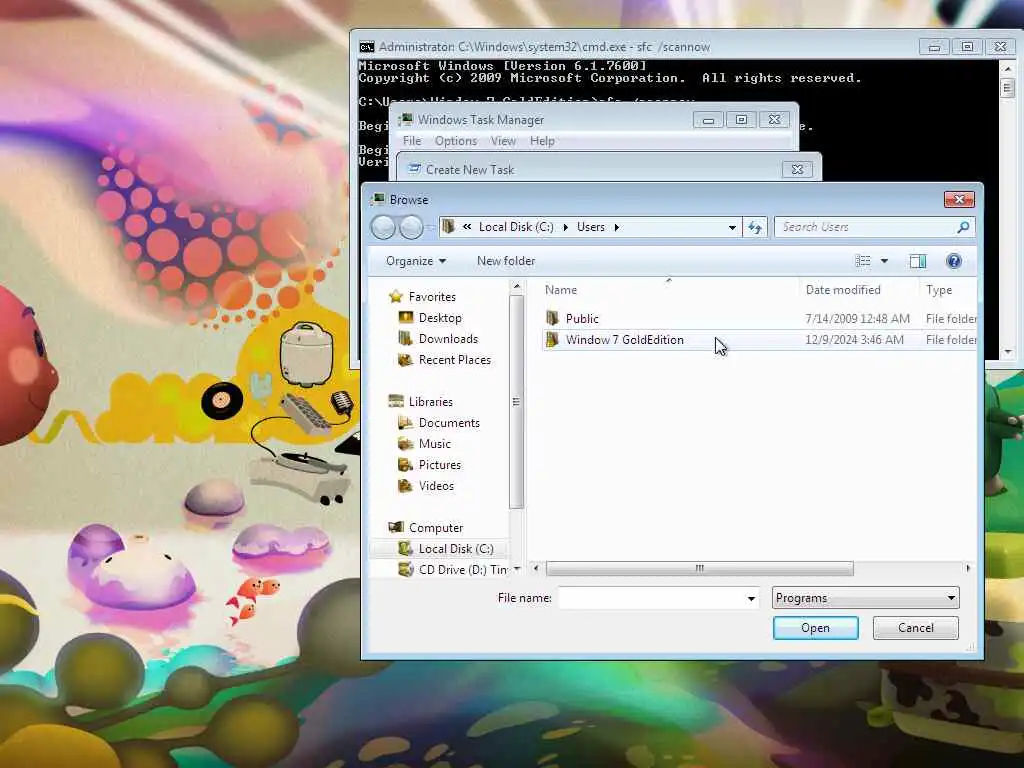Click the New folder button
The width and height of the screenshot is (1024, 768).
click(506, 261)
